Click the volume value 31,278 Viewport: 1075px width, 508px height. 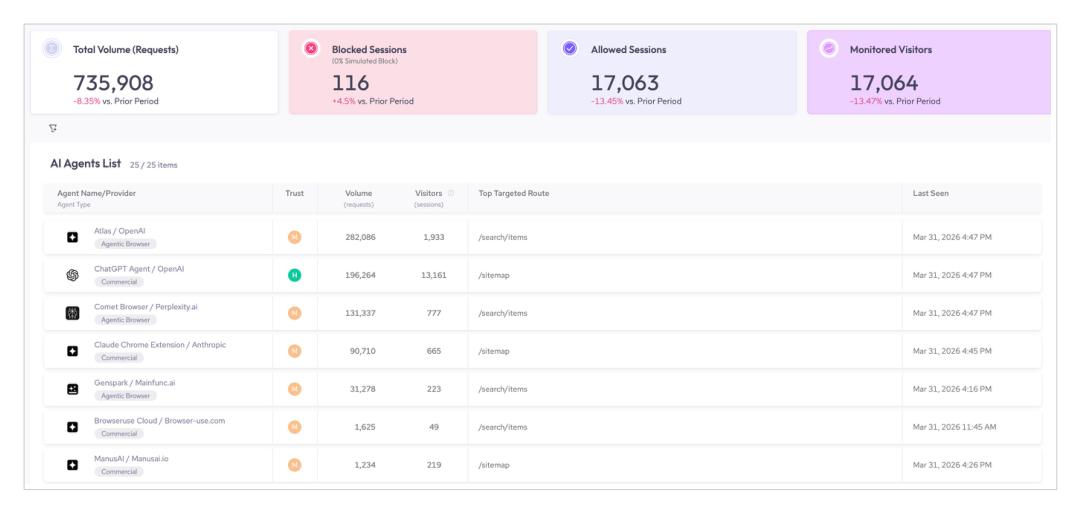click(362, 389)
